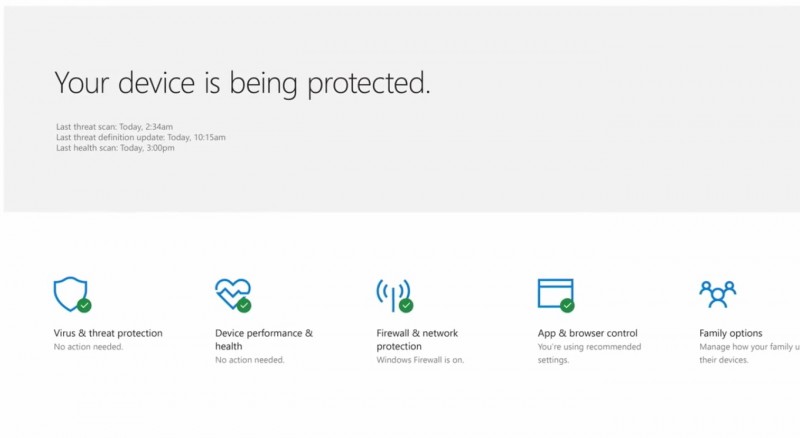Click 'No action needed' under Device health

pyautogui.click(x=250, y=360)
